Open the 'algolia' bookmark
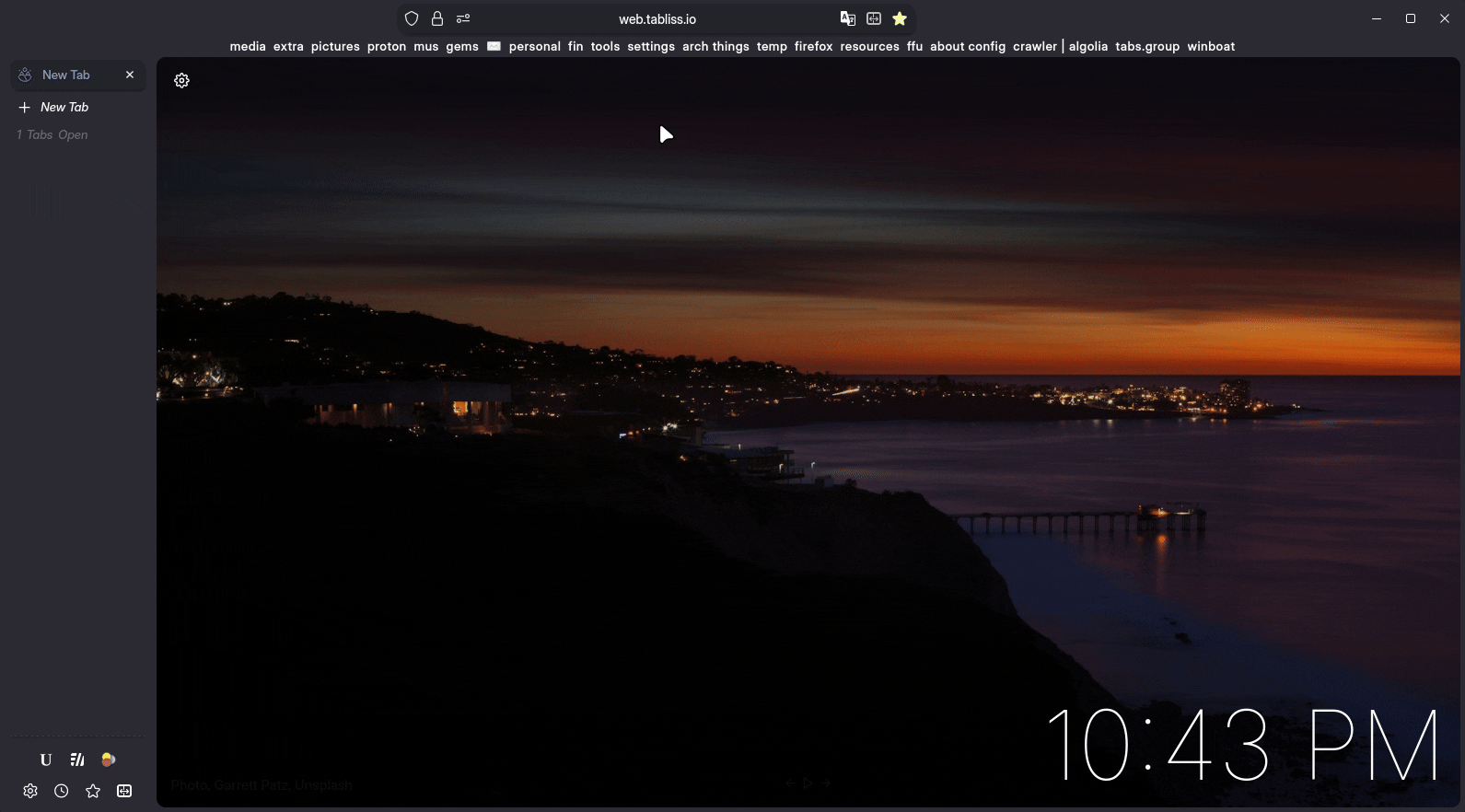 pyautogui.click(x=1088, y=46)
